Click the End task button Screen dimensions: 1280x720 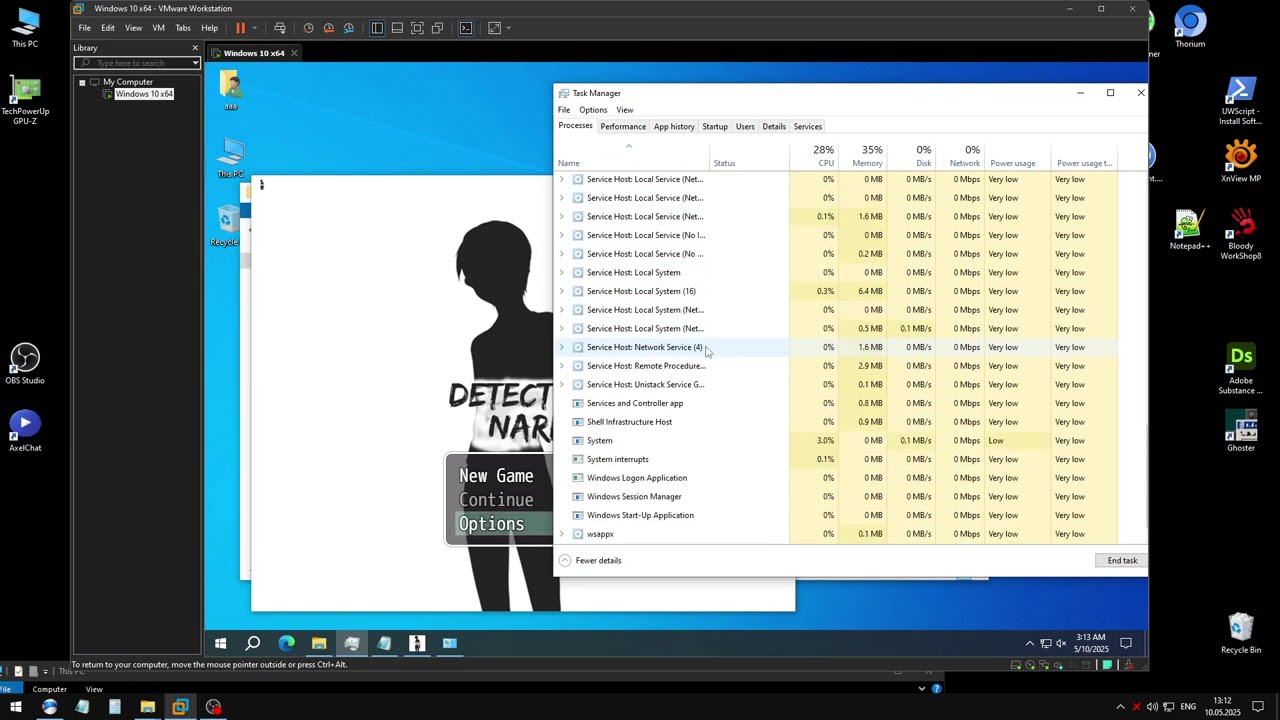point(1122,560)
